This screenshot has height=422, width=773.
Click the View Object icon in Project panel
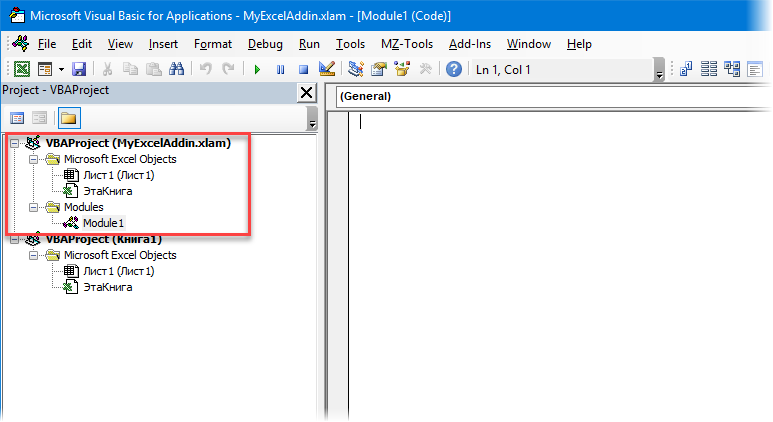click(x=39, y=118)
